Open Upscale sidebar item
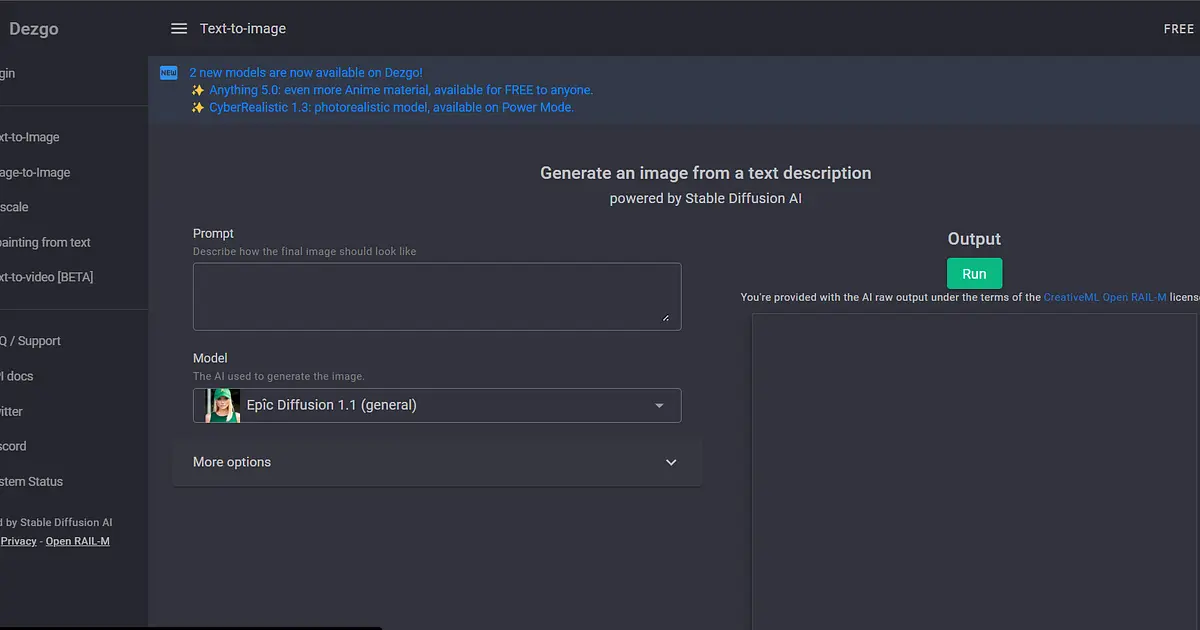The height and width of the screenshot is (630, 1200). point(15,207)
